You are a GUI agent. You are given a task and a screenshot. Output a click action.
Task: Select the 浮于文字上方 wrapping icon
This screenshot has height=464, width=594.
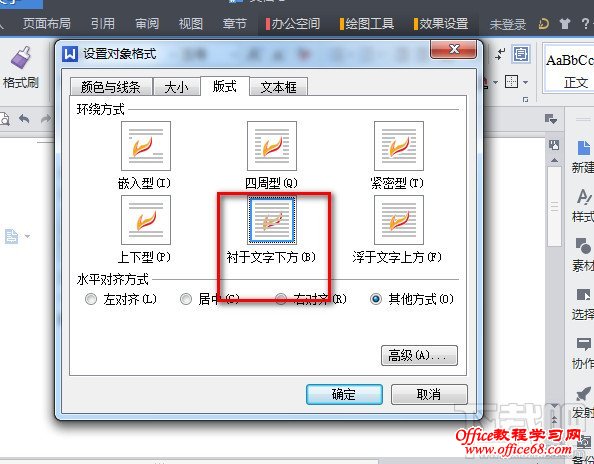pyautogui.click(x=399, y=220)
